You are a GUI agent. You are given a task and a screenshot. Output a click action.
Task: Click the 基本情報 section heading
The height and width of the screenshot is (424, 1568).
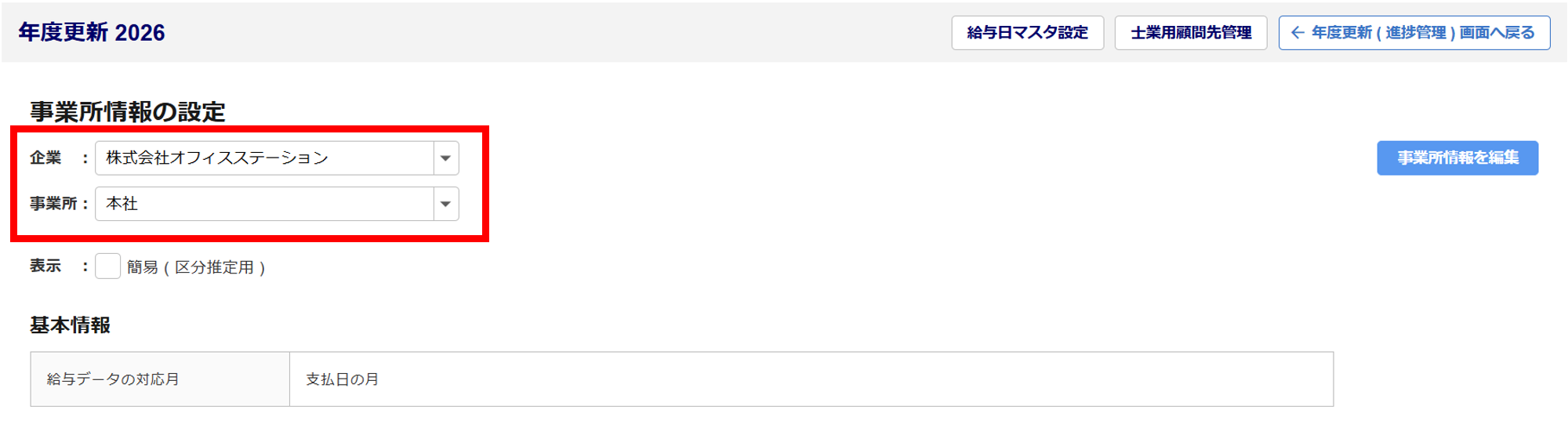(x=70, y=325)
